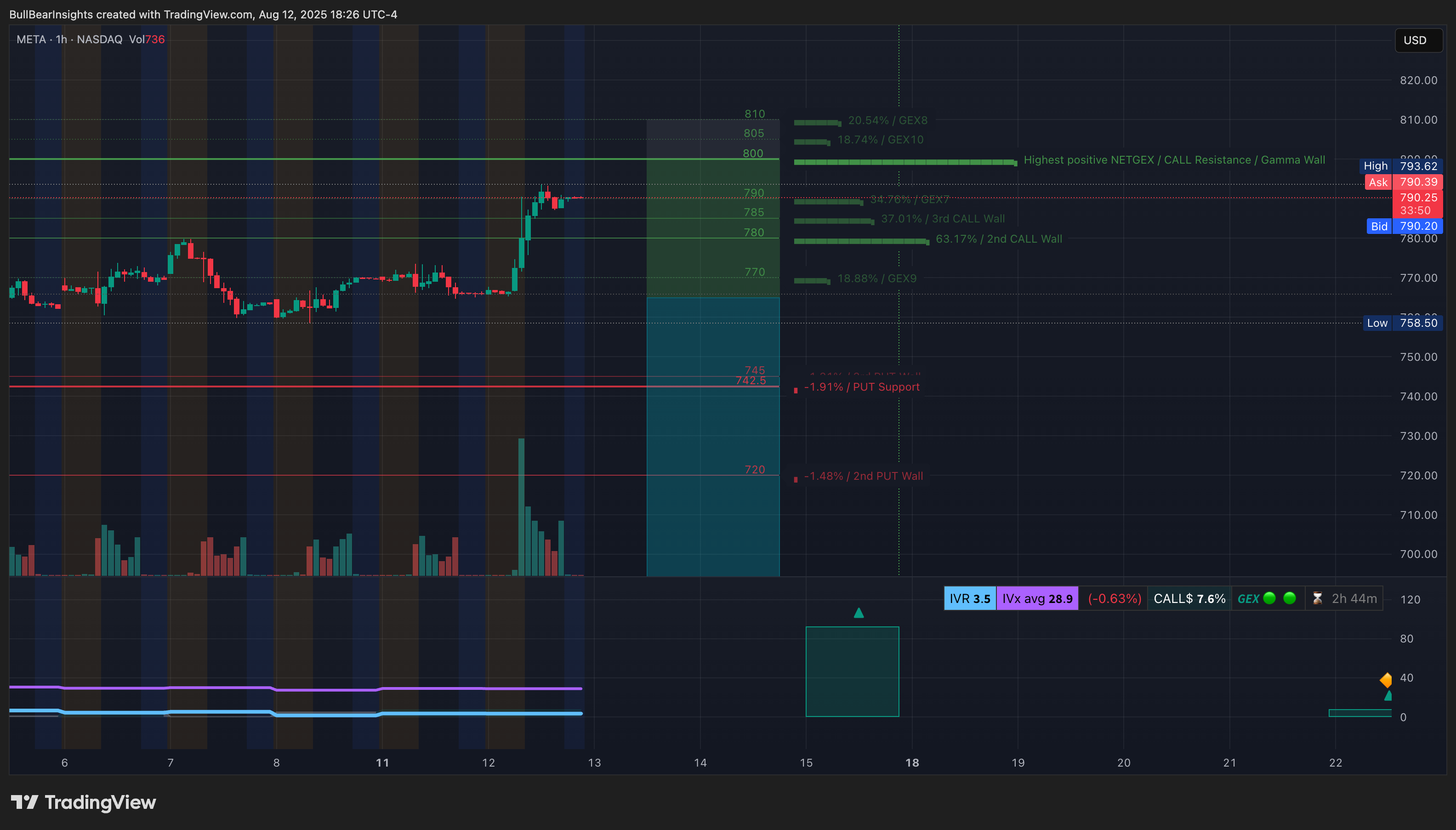
Task: Click the 37.01% / 3rd CALL Wall label
Action: point(943,219)
